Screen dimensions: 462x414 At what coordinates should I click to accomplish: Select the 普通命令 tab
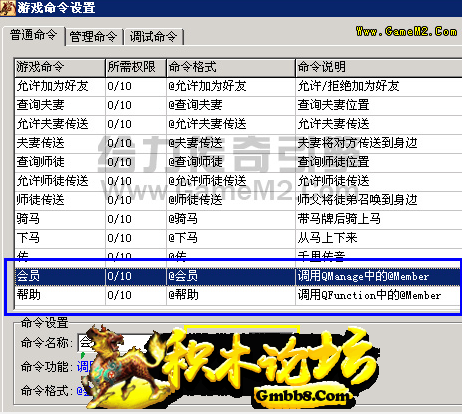point(33,35)
